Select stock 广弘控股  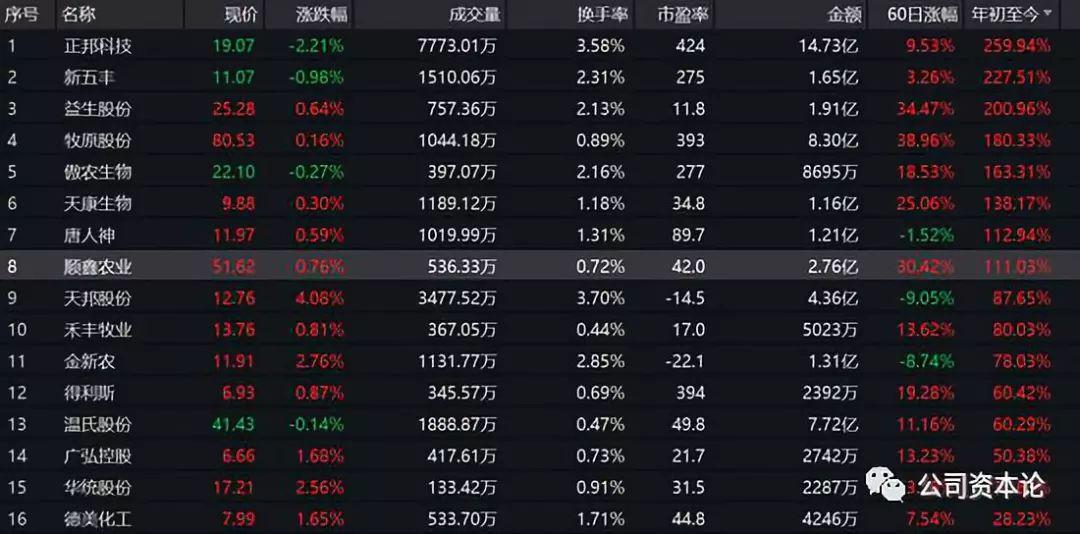pos(97,456)
